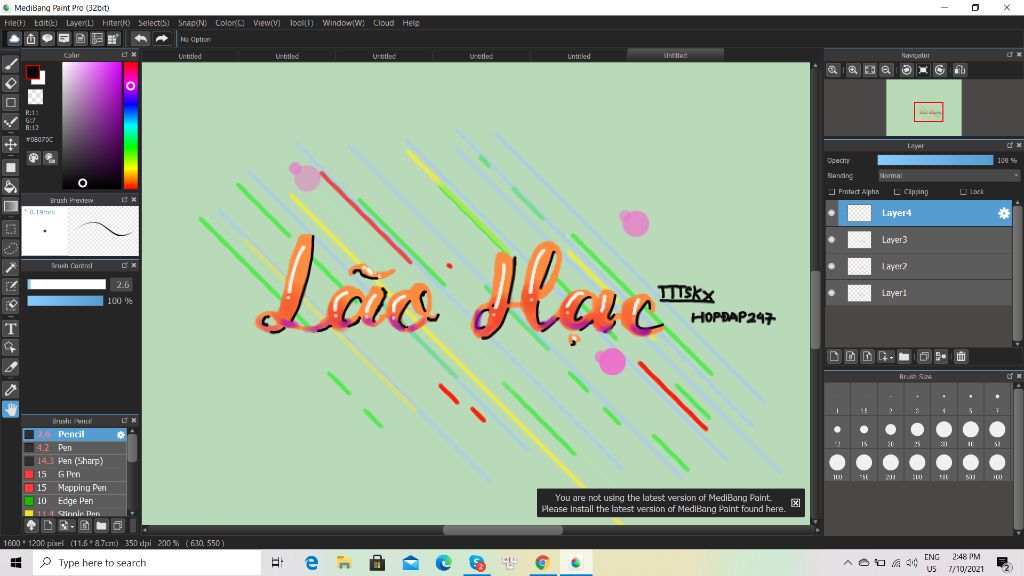The image size is (1024, 576).
Task: Select the Brush tool in left toolbar
Action: point(10,64)
